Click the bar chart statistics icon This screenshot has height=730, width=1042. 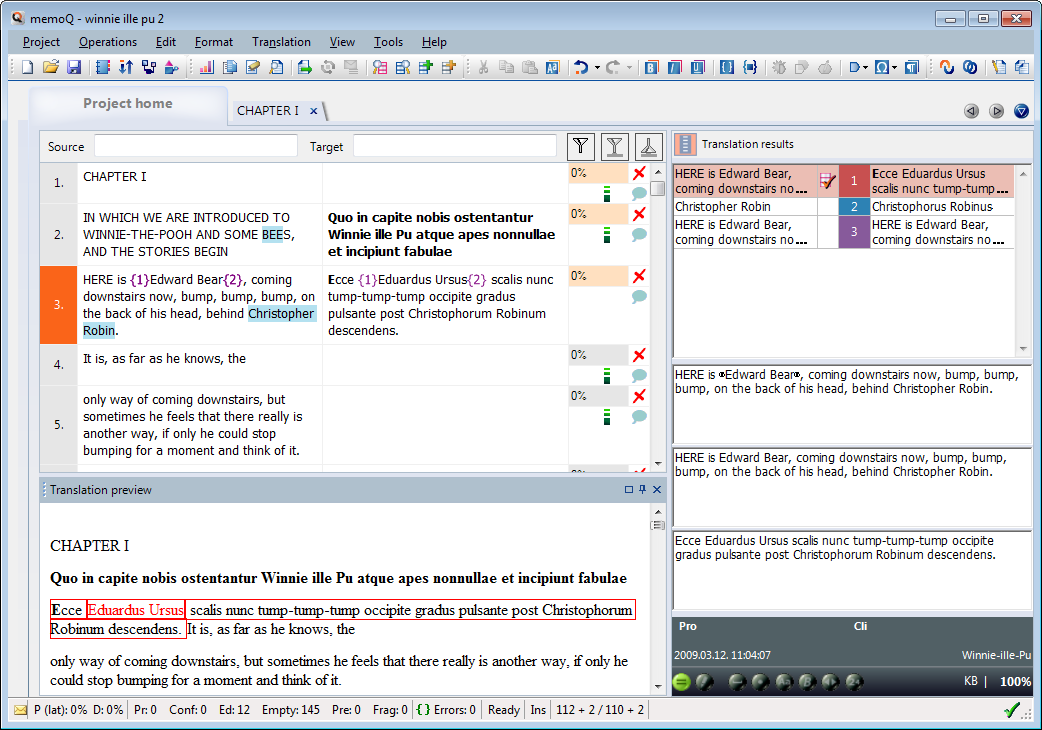click(207, 67)
